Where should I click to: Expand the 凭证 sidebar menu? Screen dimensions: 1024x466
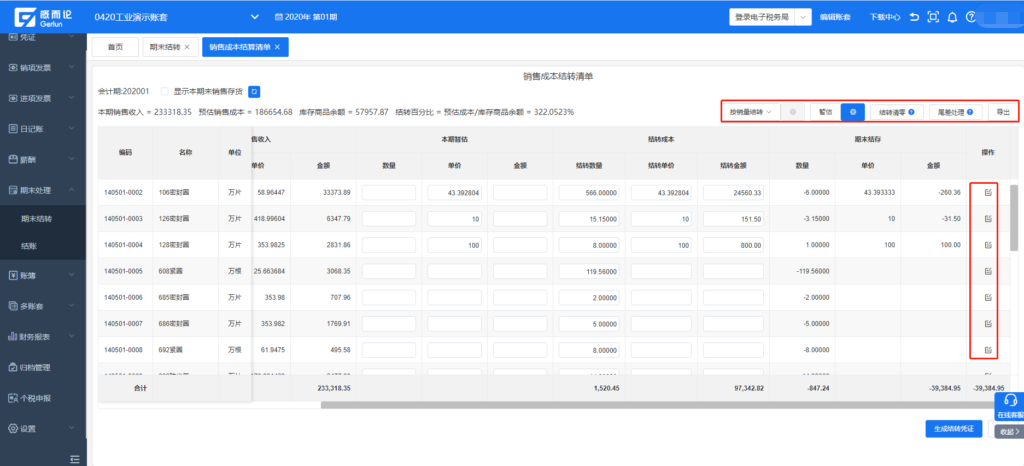click(42, 37)
